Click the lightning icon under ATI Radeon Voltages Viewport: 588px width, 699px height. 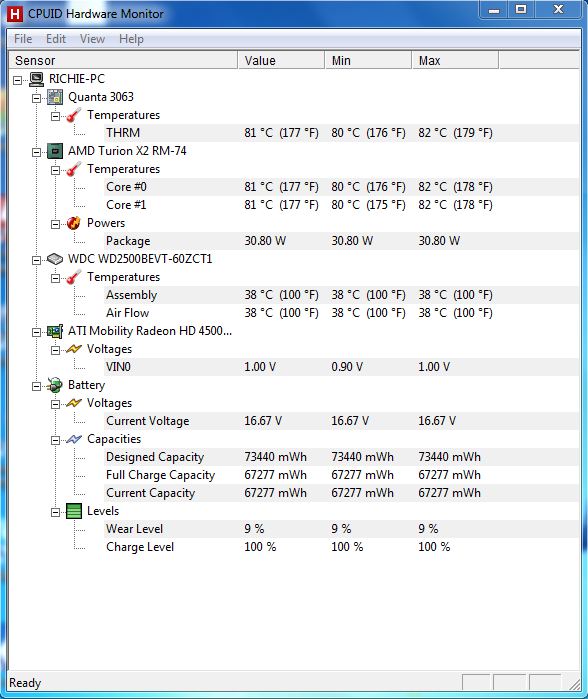tap(74, 349)
